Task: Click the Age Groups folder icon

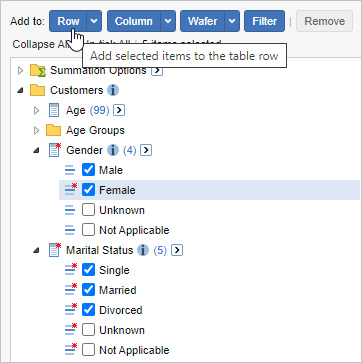Action: tap(53, 130)
